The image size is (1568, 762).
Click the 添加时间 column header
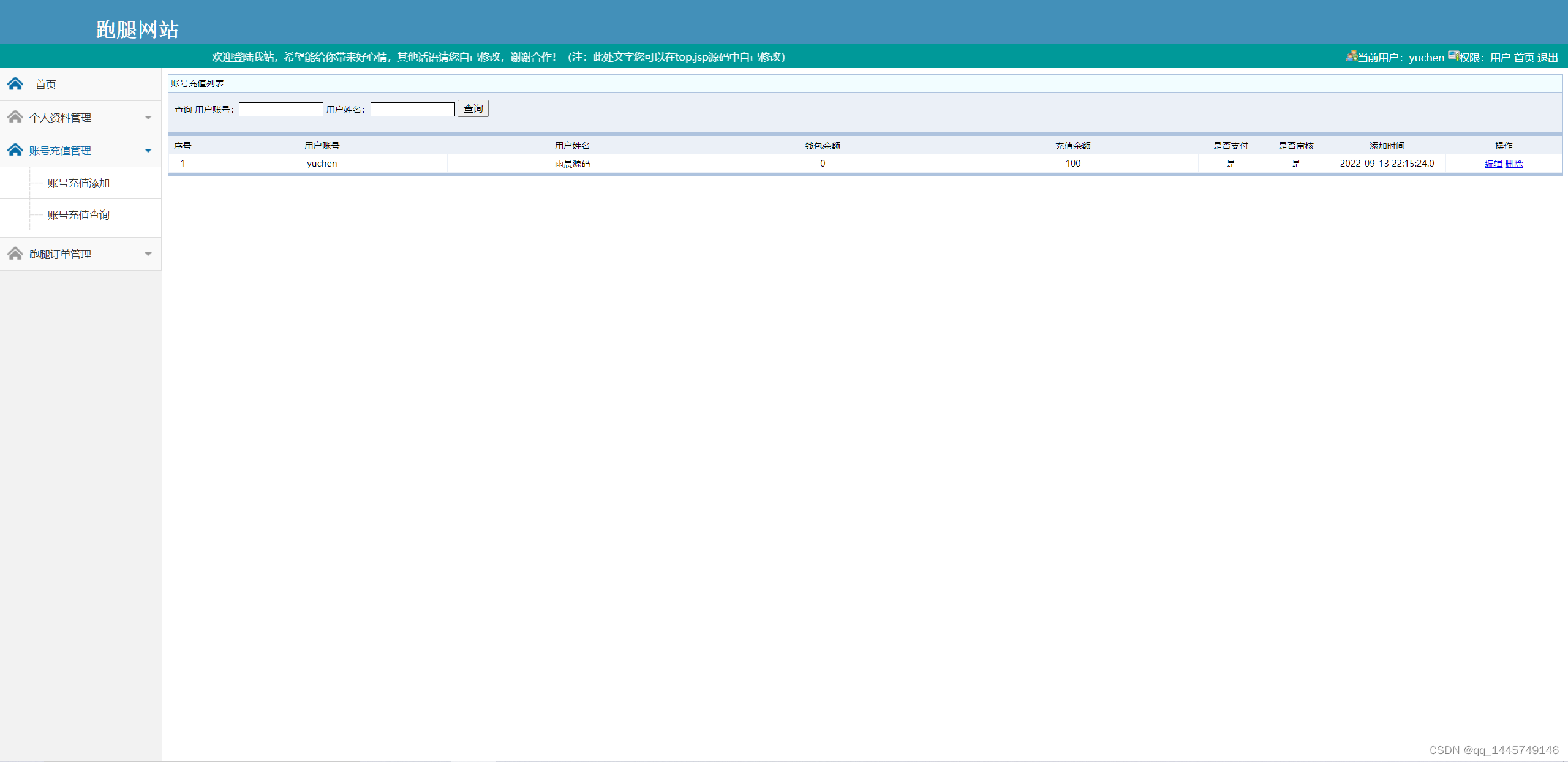(1387, 146)
